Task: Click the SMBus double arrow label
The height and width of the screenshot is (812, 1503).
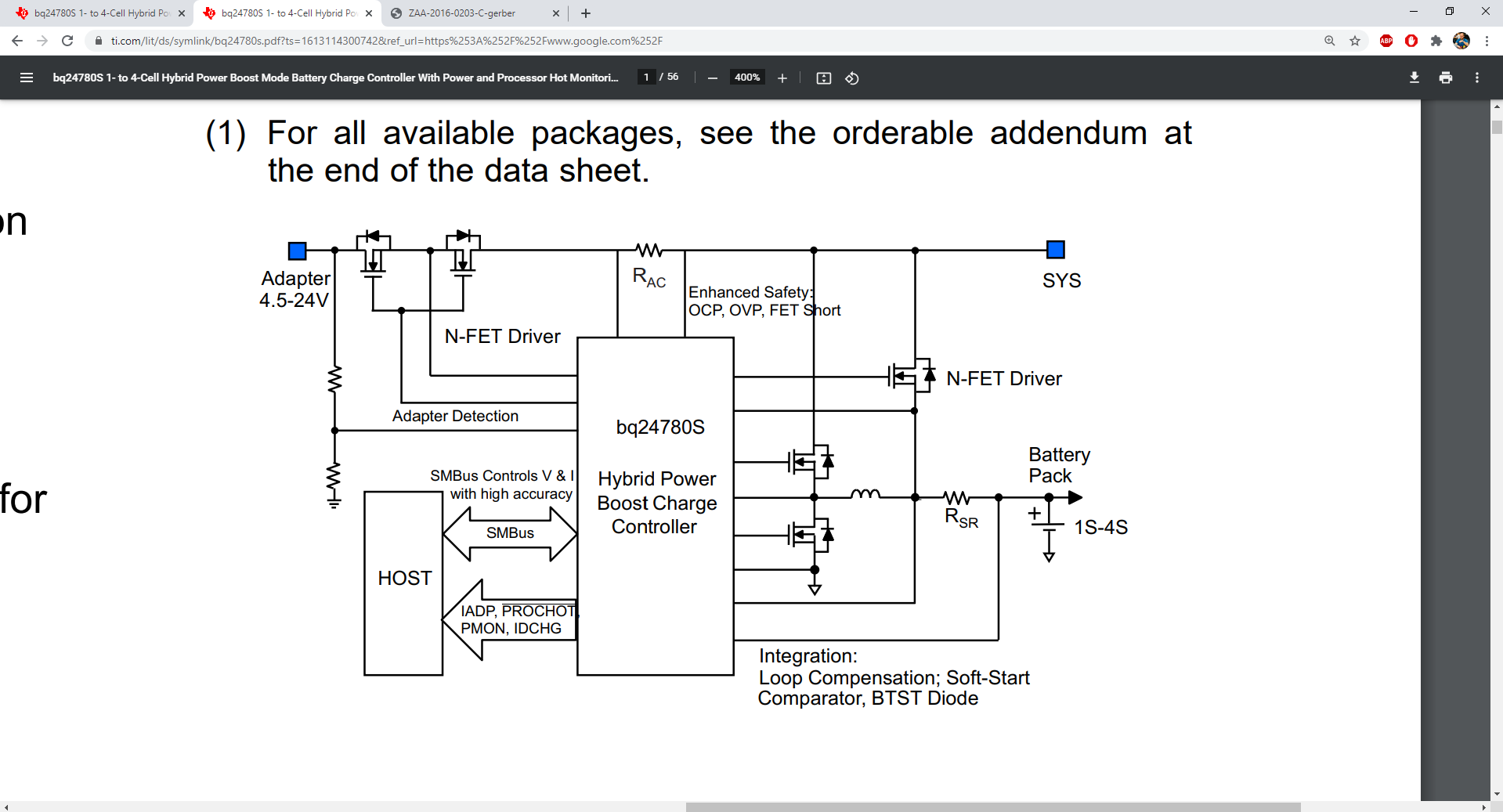Action: 510,533
